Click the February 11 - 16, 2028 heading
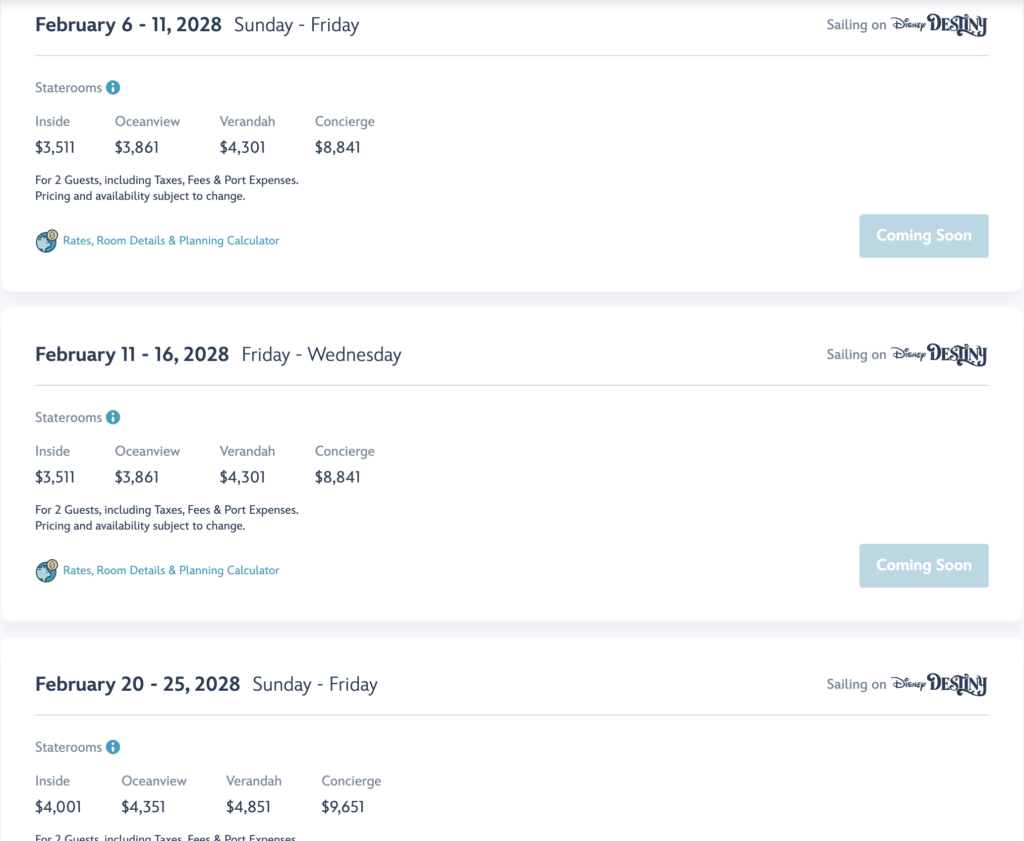1024x841 pixels. coord(132,355)
